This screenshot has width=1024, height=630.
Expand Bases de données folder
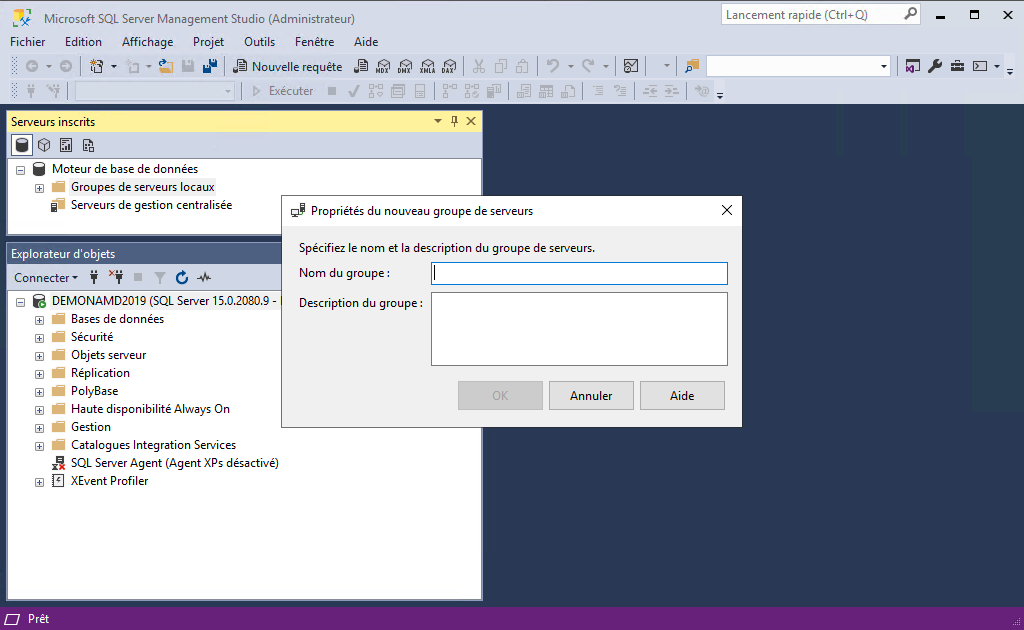(x=39, y=320)
